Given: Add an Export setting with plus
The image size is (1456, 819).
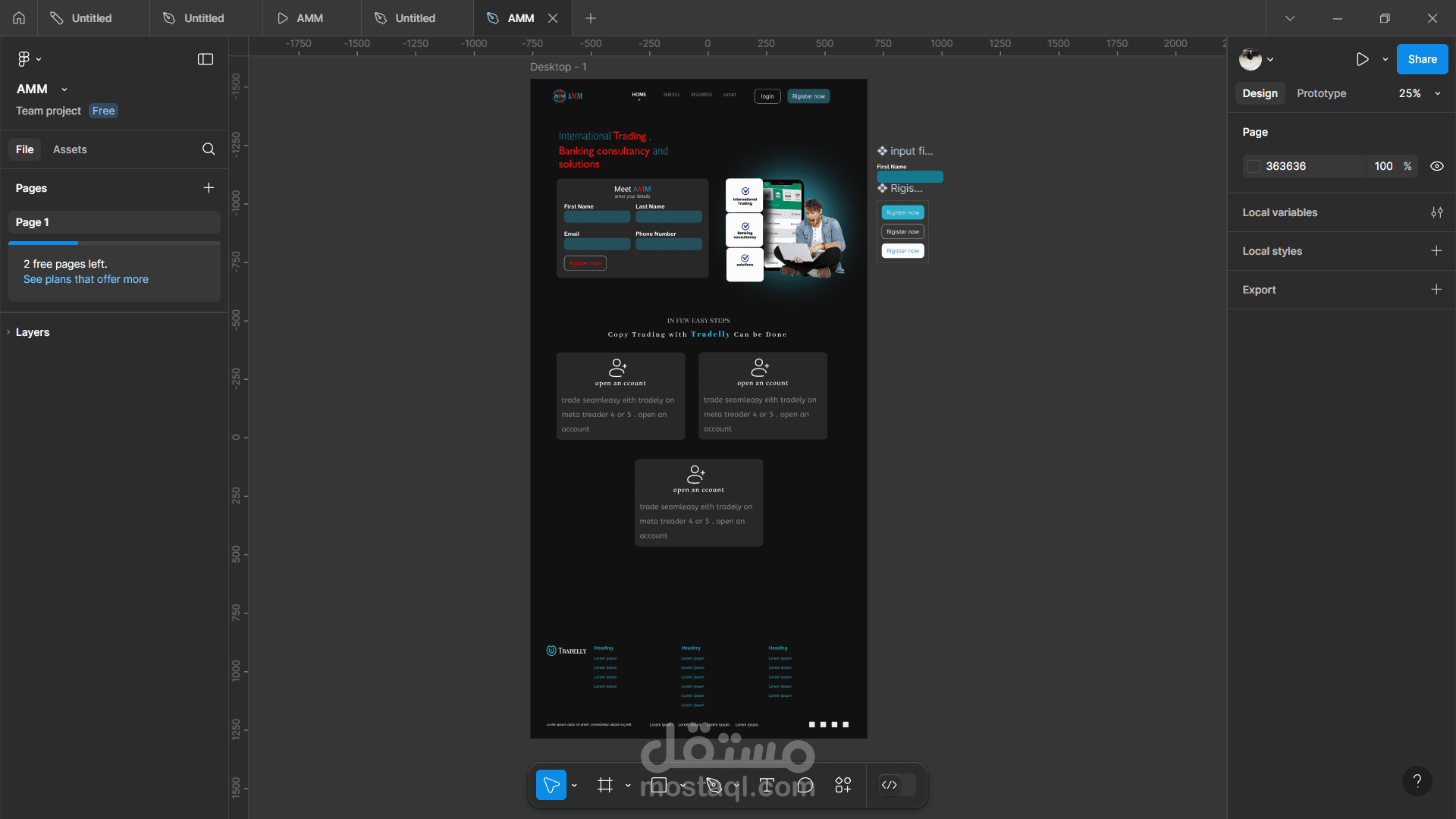Looking at the screenshot, I should tap(1436, 290).
